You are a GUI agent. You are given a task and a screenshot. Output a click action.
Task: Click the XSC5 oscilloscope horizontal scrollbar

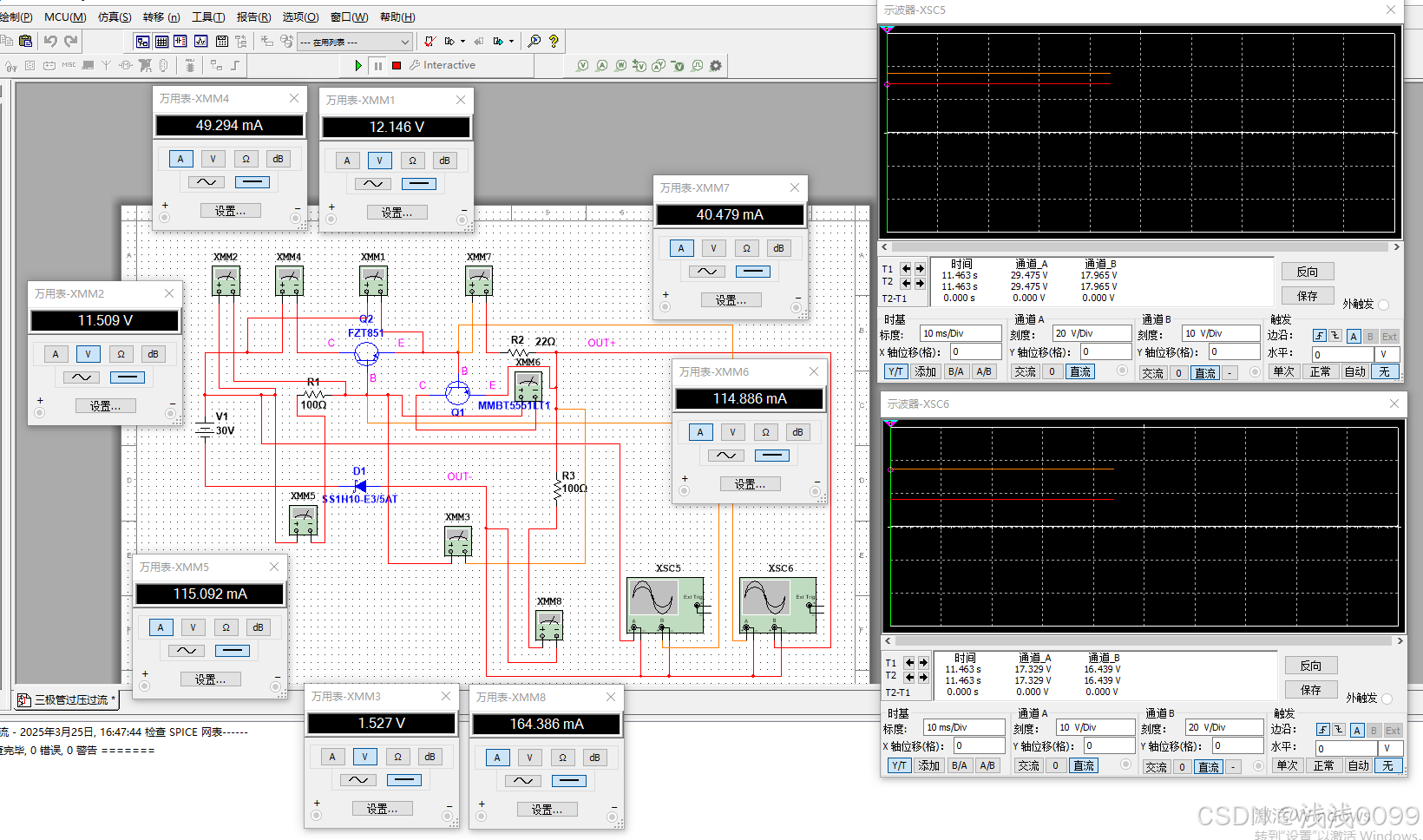pos(1141,247)
